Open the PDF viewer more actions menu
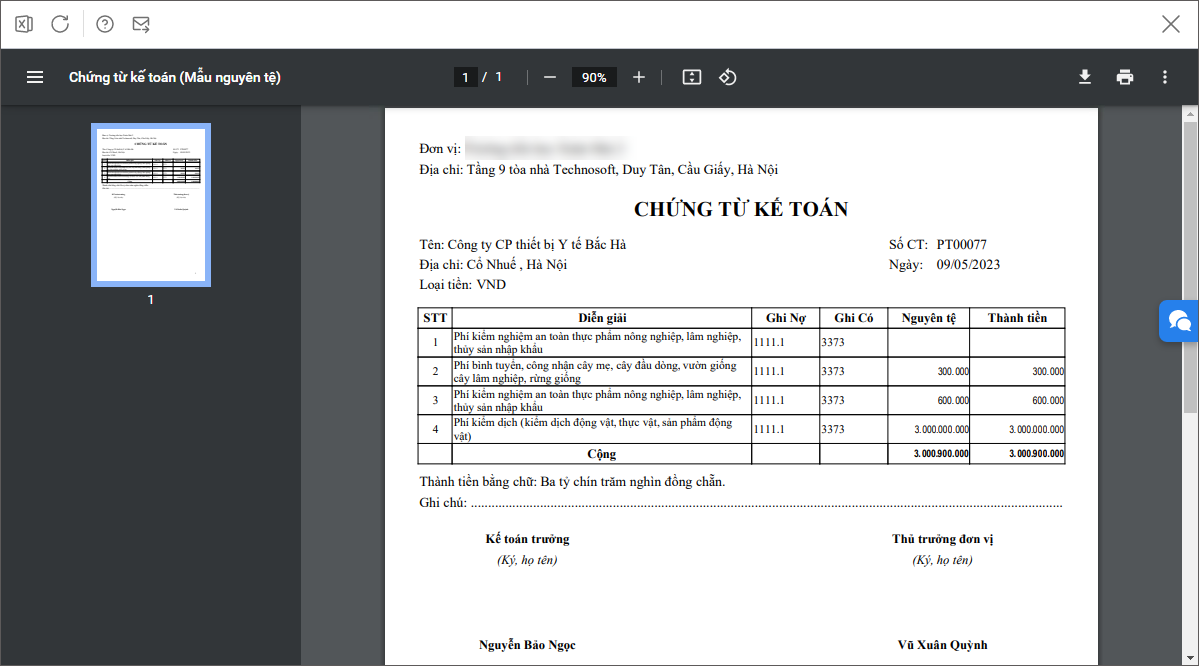Viewport: 1199px width, 666px height. (1165, 77)
